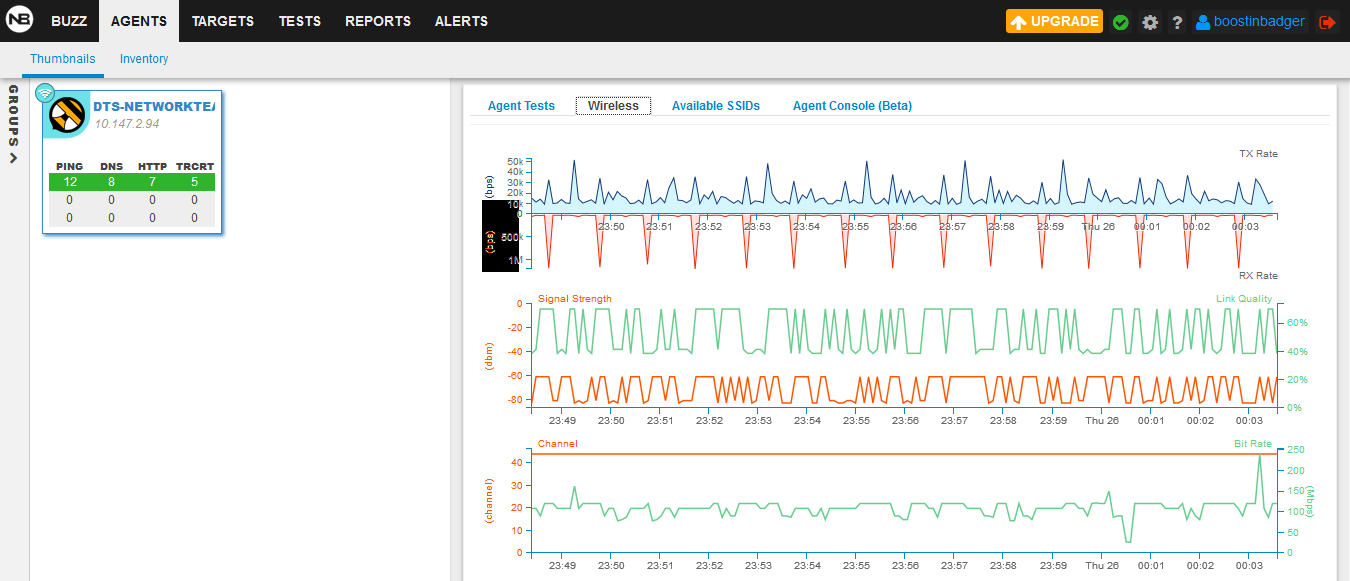Image resolution: width=1350 pixels, height=581 pixels.
Task: Click the red logout arrow icon
Action: coord(1327,22)
